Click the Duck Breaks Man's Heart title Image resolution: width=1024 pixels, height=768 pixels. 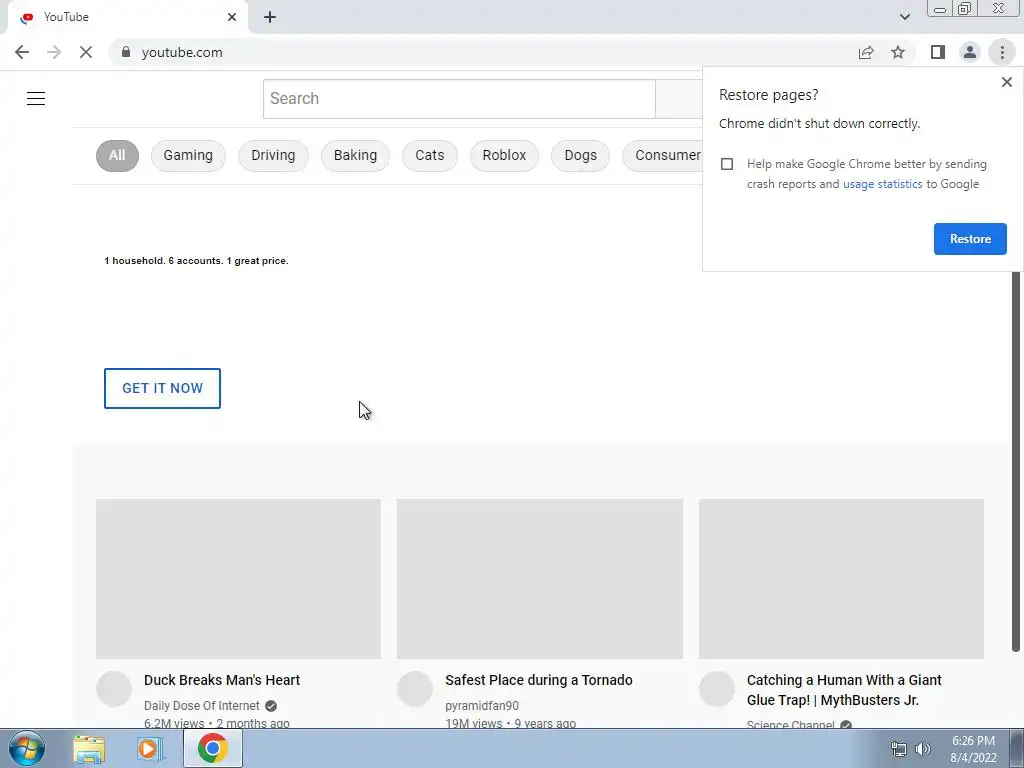(222, 680)
